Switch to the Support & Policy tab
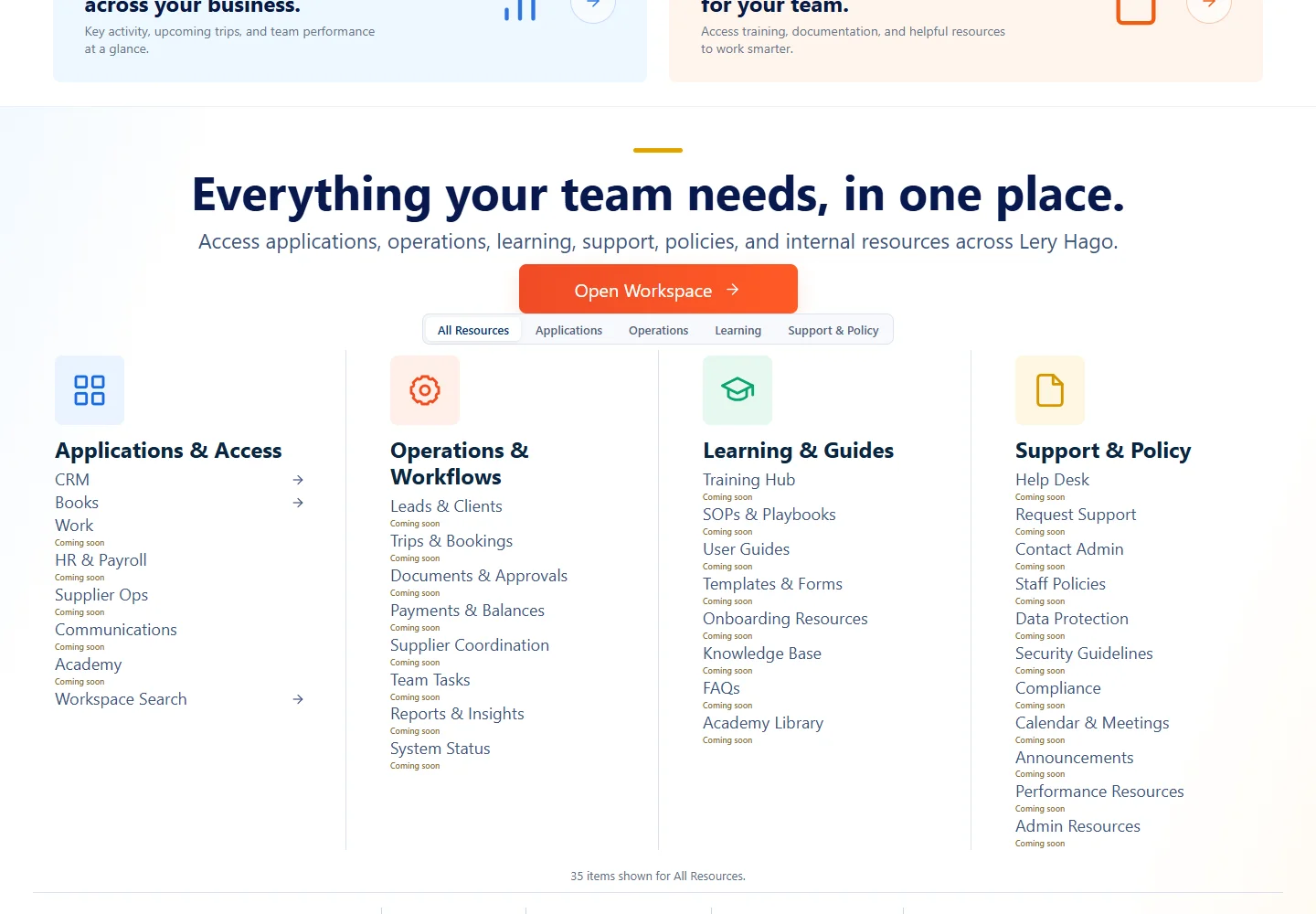The height and width of the screenshot is (914, 1316). coord(833,330)
